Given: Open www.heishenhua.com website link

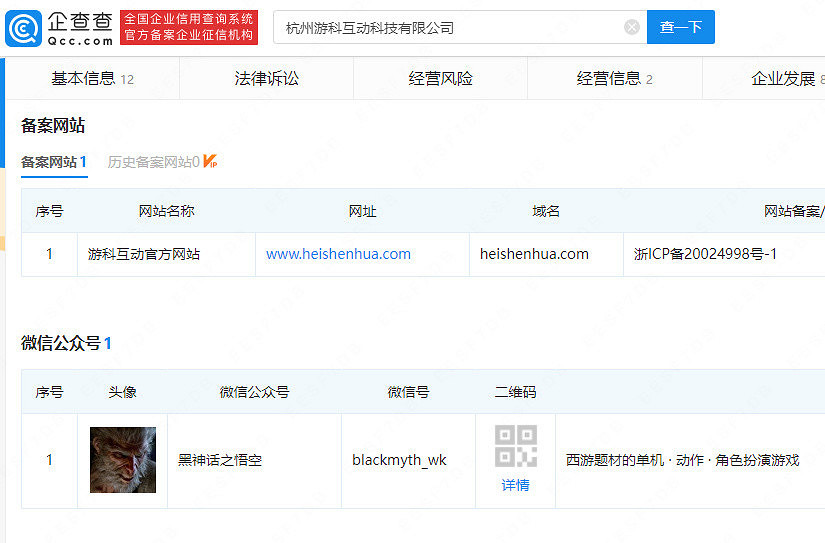Looking at the screenshot, I should (x=338, y=254).
